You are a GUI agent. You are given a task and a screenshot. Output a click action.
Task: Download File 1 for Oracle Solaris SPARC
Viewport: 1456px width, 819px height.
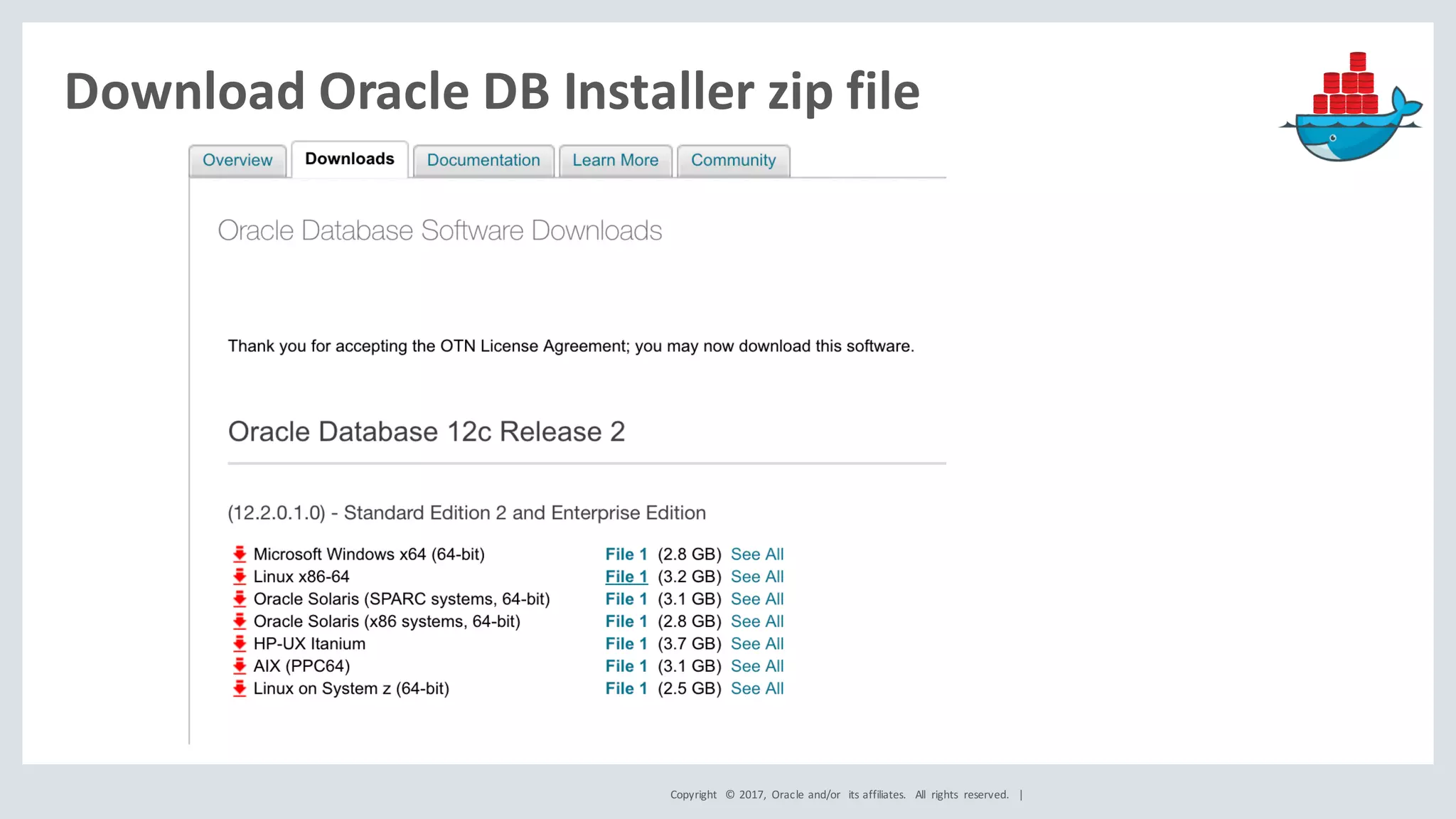coord(626,599)
